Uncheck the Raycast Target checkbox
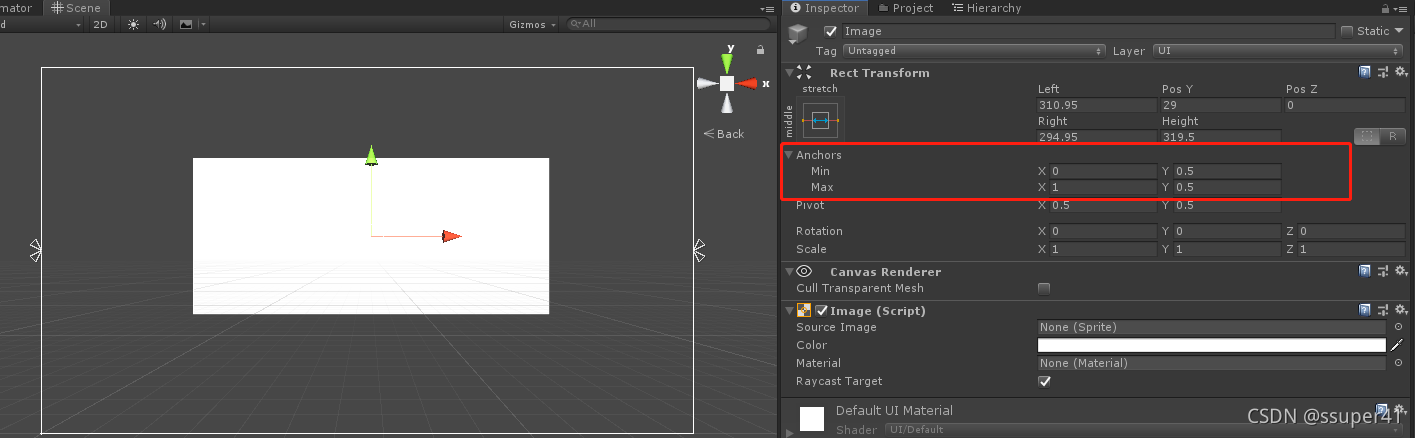The height and width of the screenshot is (438, 1415). pos(1044,381)
